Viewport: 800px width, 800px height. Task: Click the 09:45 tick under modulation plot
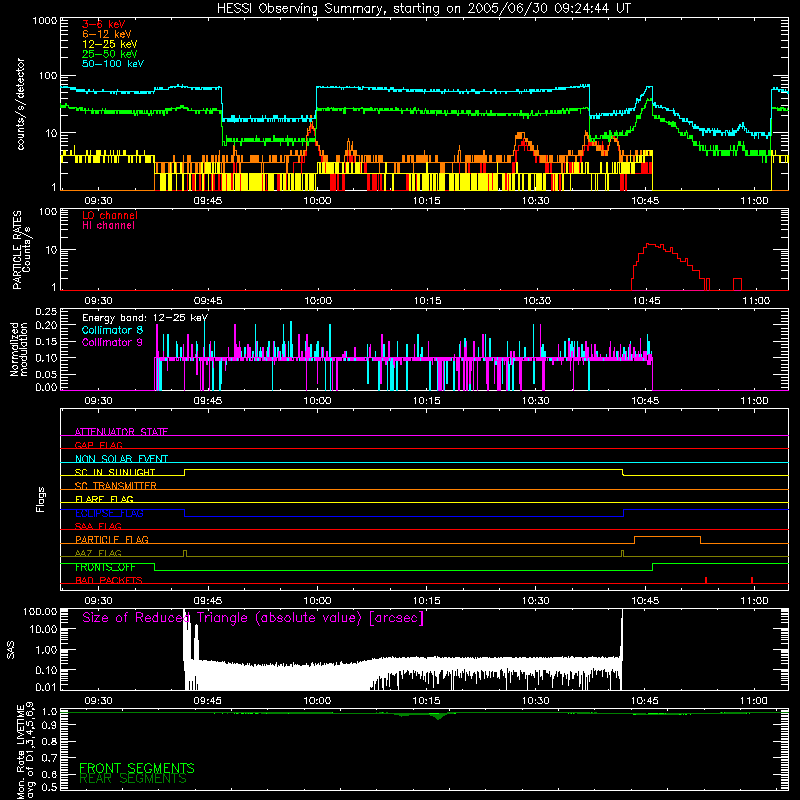[208, 401]
